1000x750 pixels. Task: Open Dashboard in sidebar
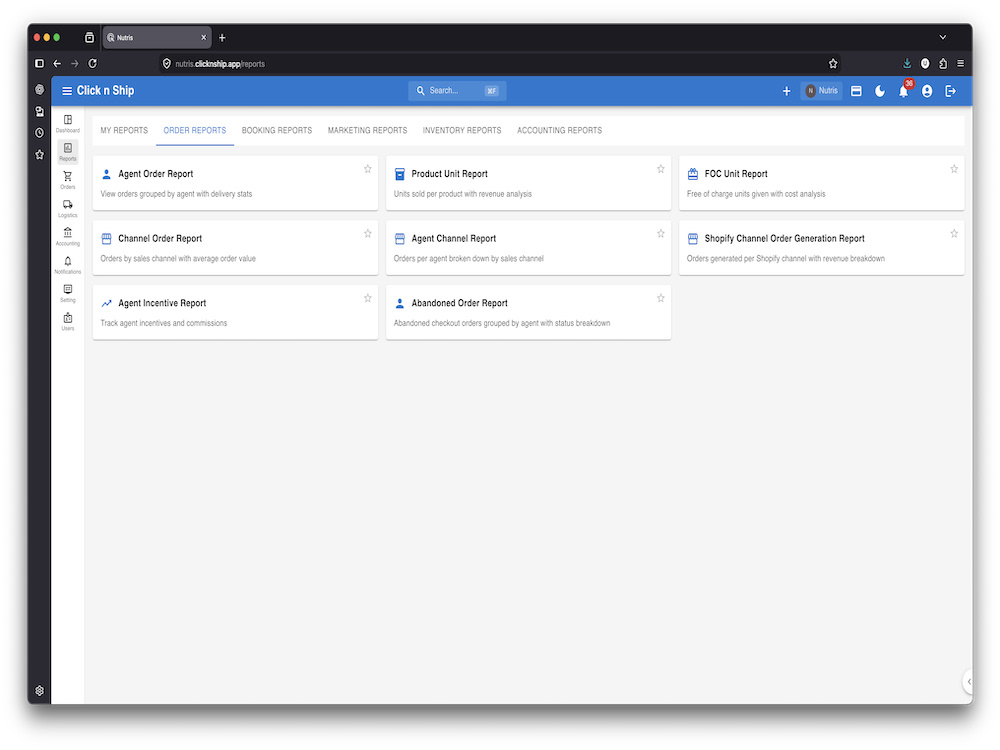[x=68, y=123]
